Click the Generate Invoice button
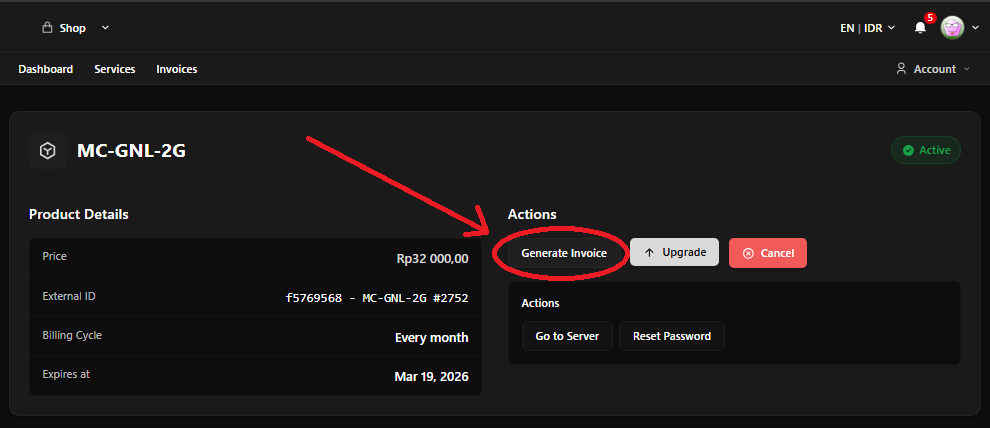990x428 pixels. 564,253
